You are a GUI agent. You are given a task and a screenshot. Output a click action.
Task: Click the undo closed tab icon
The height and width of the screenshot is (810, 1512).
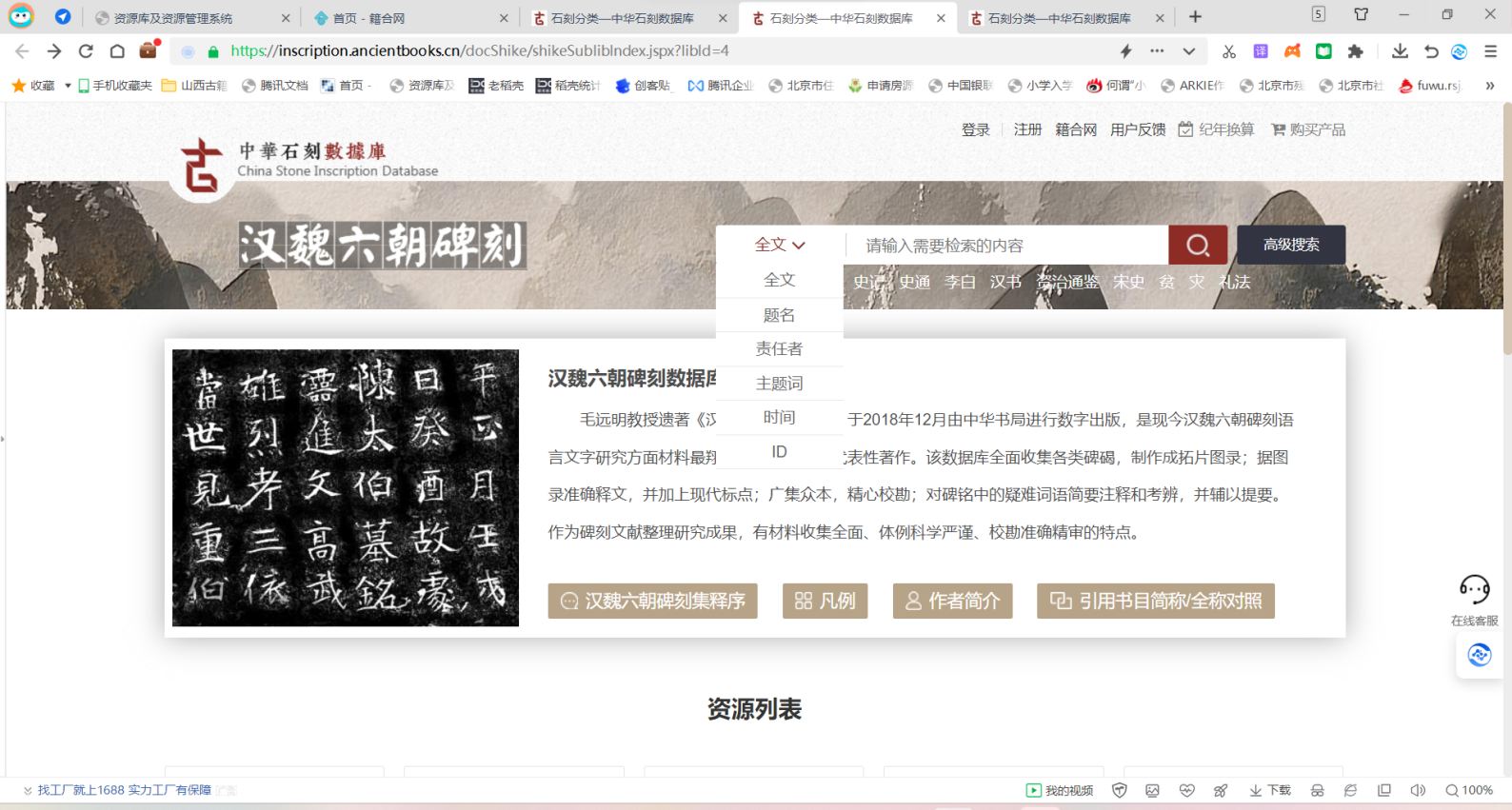point(1431,51)
